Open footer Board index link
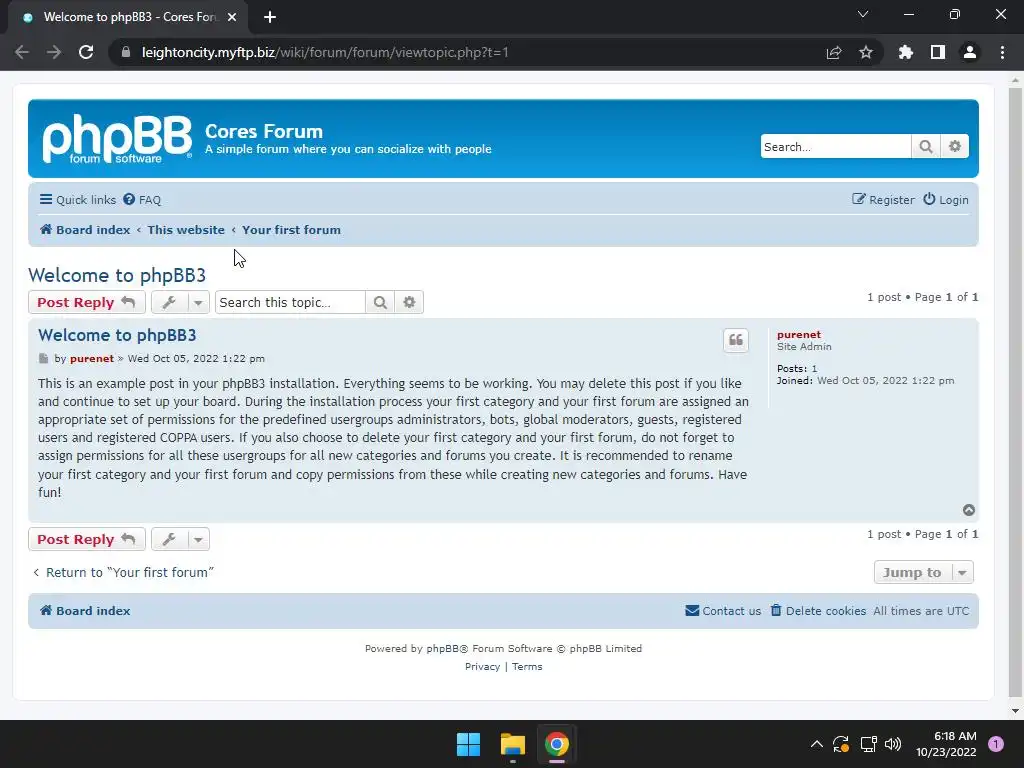This screenshot has height=768, width=1024. [85, 611]
